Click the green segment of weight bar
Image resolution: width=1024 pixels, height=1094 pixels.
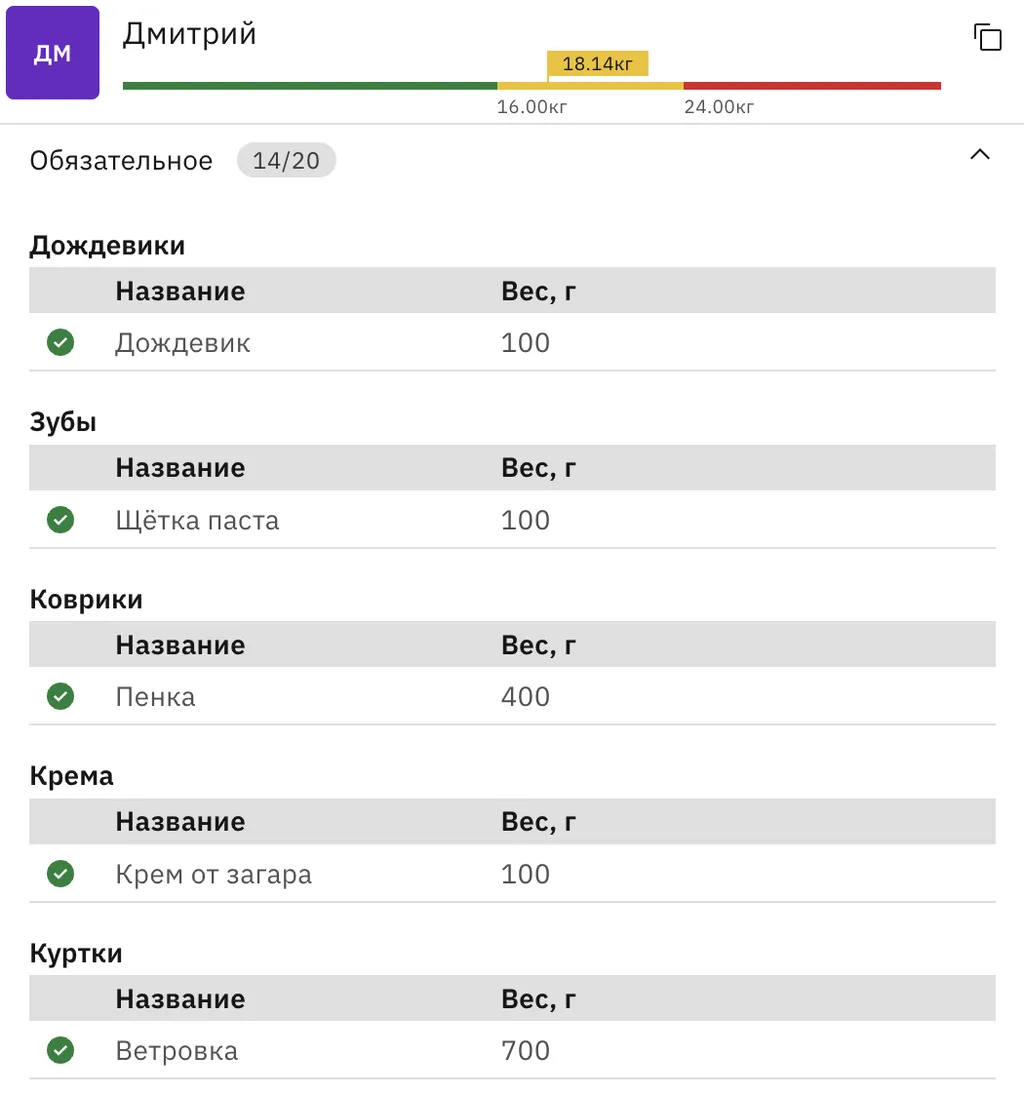(x=310, y=86)
